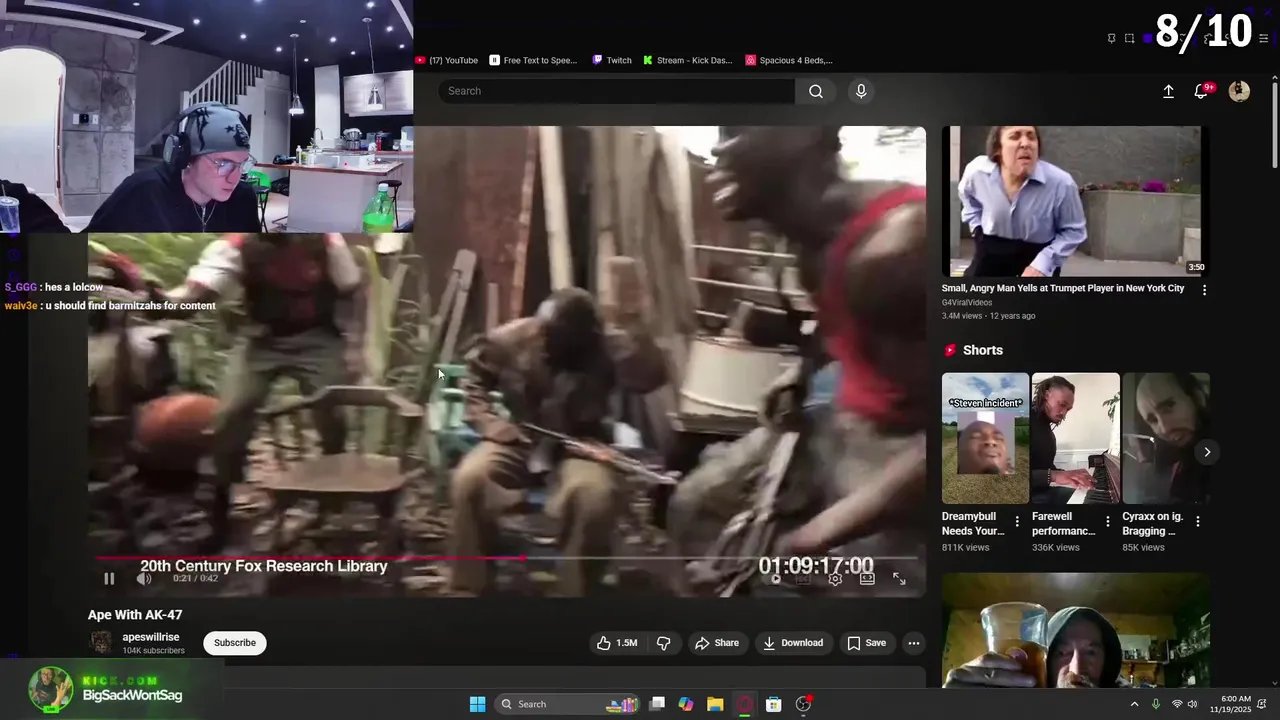Open menu for Cyraxx on ig Short
Screen dimensions: 1280x720
tap(1198, 521)
